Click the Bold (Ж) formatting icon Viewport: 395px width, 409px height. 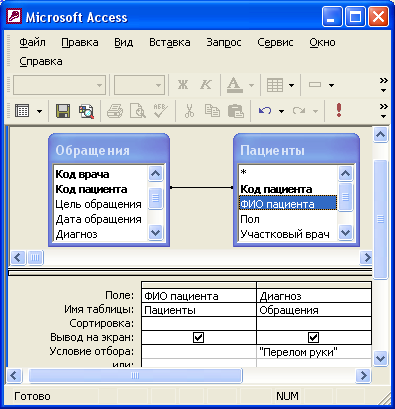coord(183,85)
